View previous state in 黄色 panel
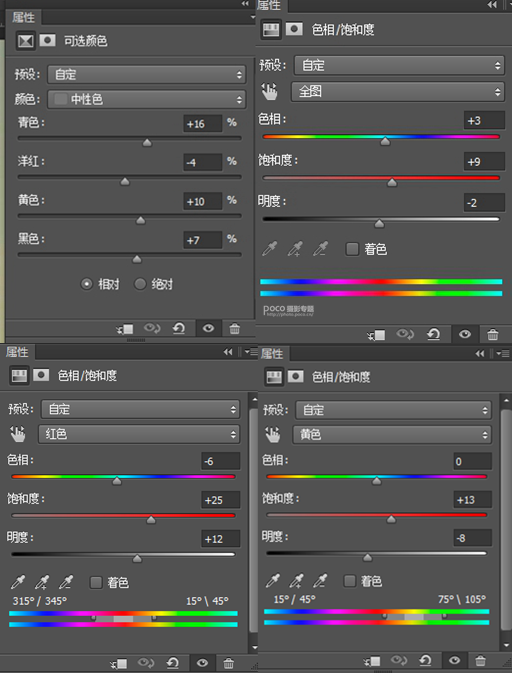 (x=399, y=660)
